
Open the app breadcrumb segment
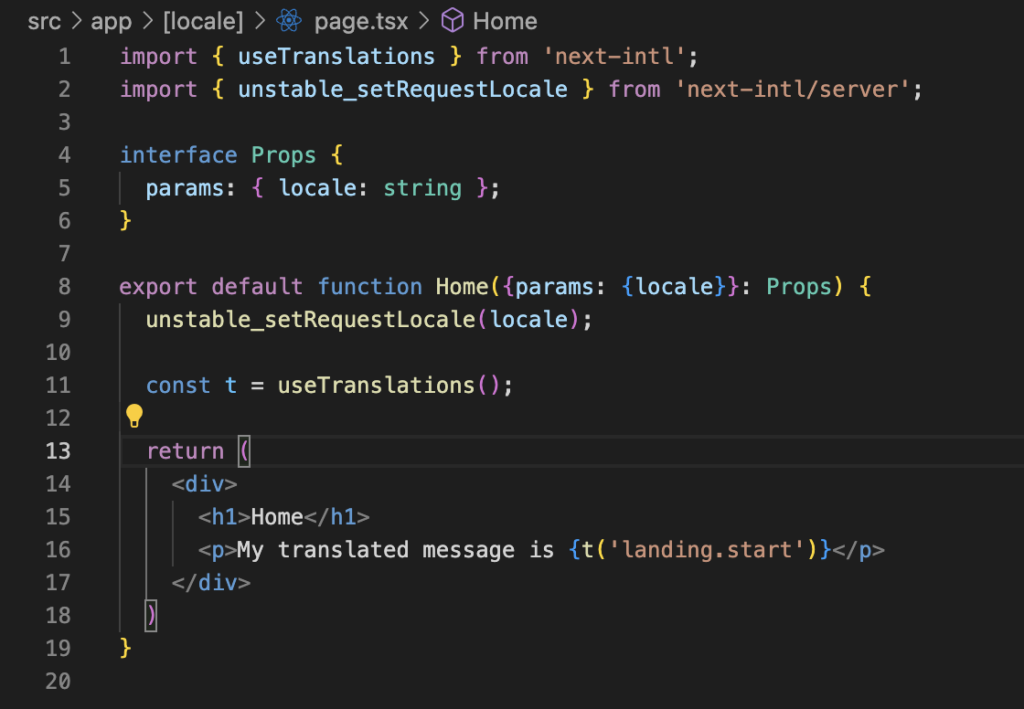coord(111,22)
